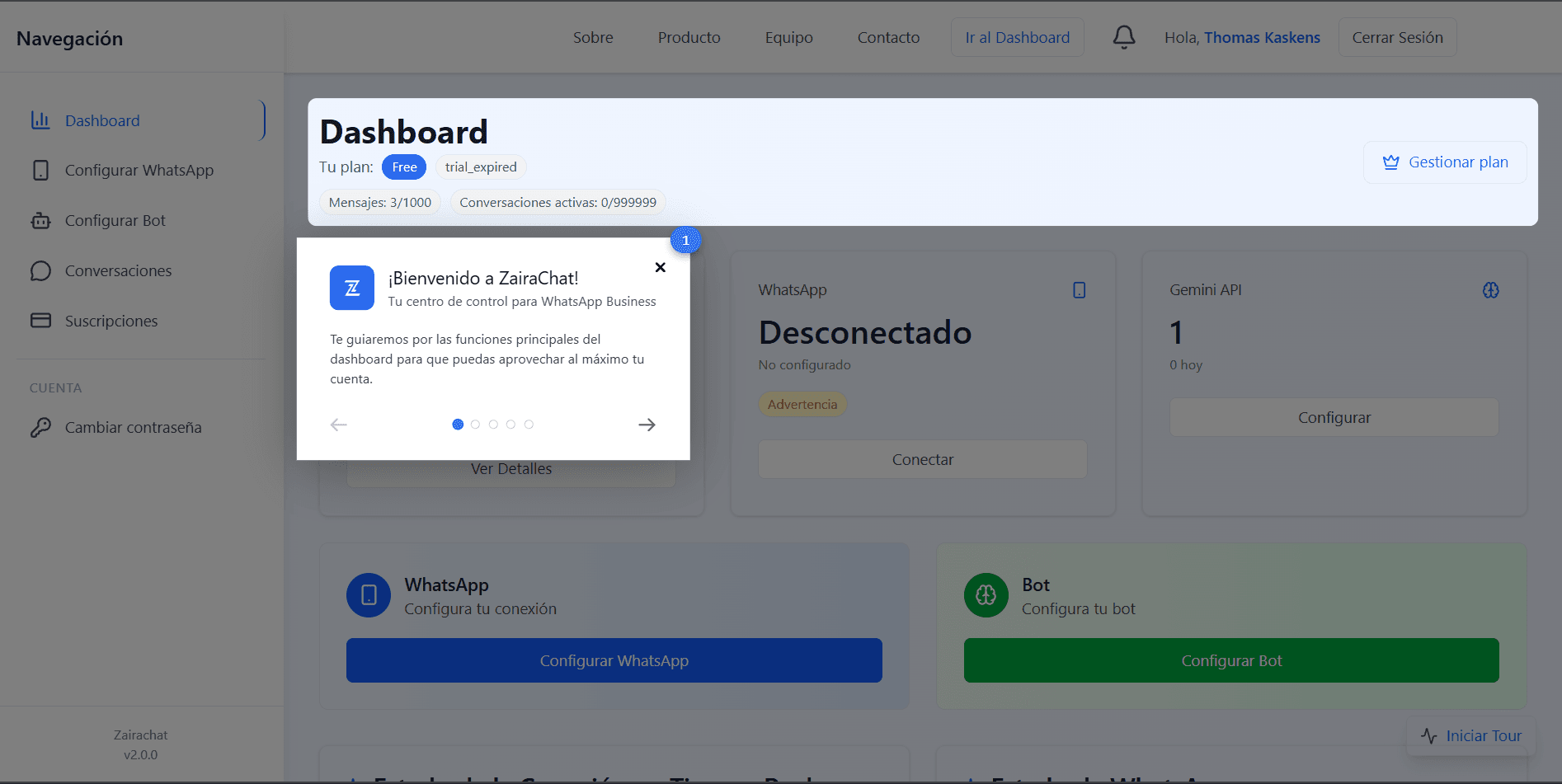Screen dimensions: 1562x784
Task: Click the notification bell icon
Action: coord(1123,36)
